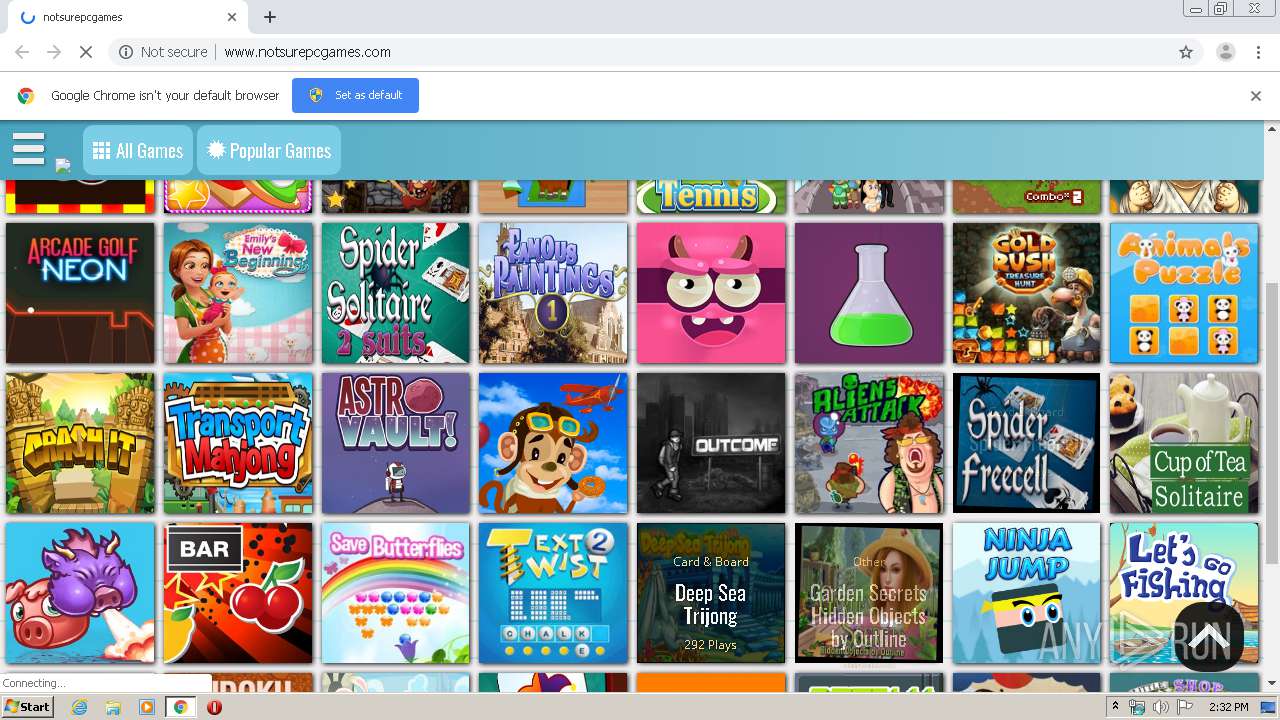Open Transport Mahjong game

[238, 443]
